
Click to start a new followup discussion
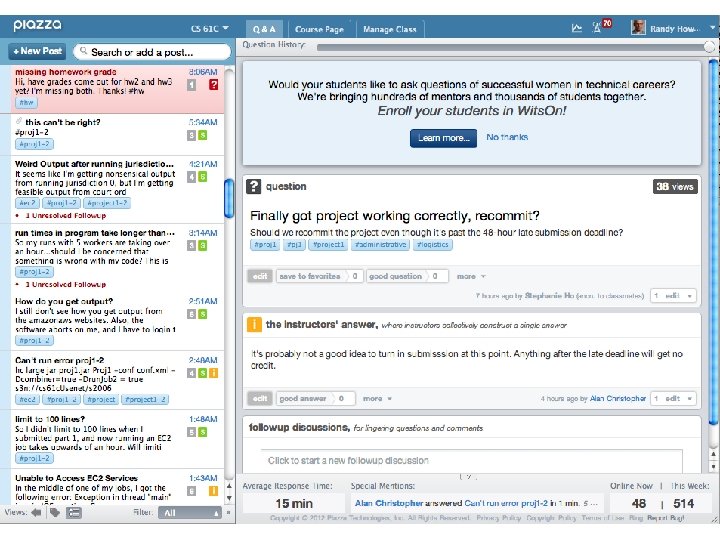point(472,460)
